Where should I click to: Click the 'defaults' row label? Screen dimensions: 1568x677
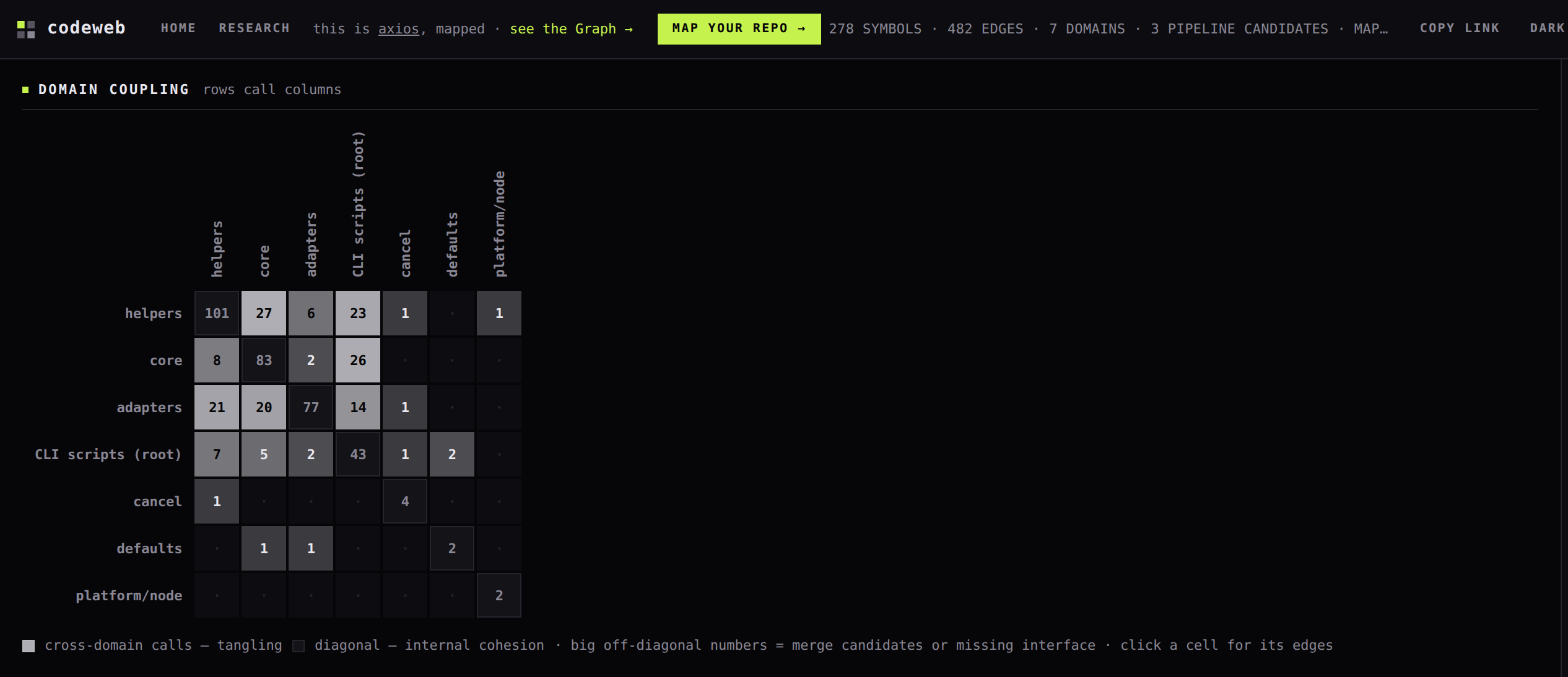(149, 549)
